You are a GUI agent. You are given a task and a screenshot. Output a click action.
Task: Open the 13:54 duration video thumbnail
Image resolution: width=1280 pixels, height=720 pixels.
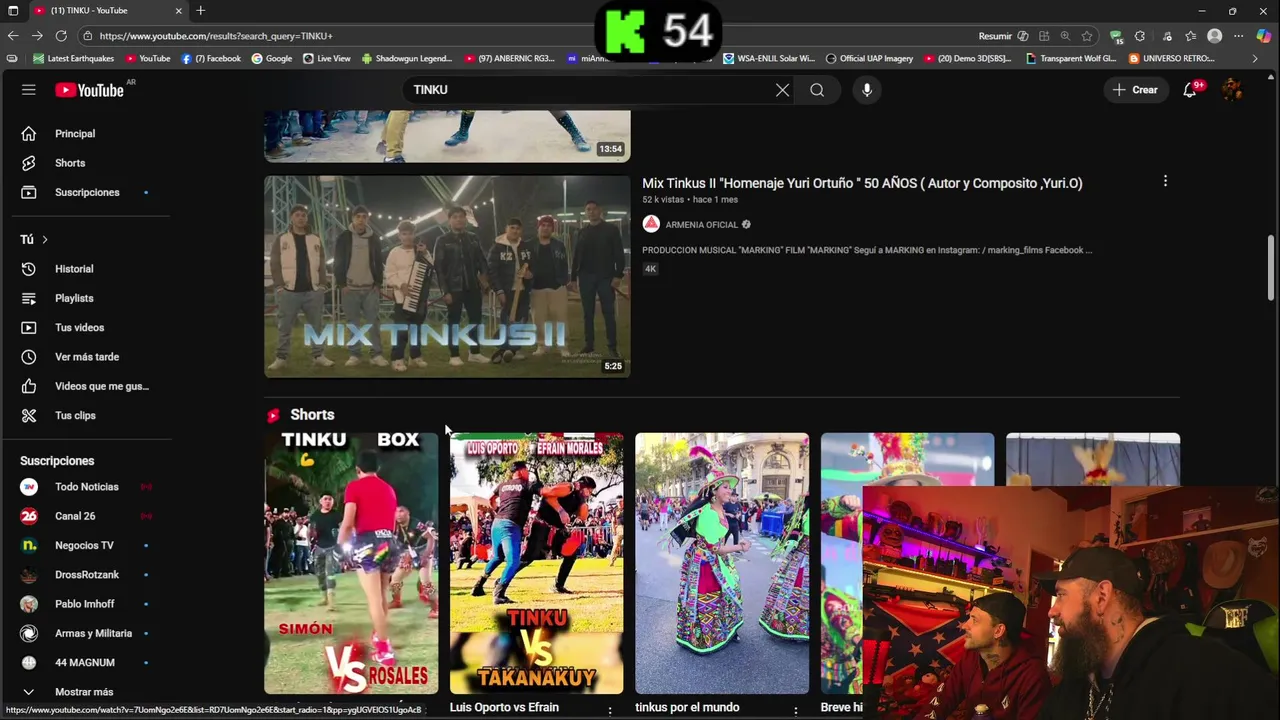[x=447, y=136]
